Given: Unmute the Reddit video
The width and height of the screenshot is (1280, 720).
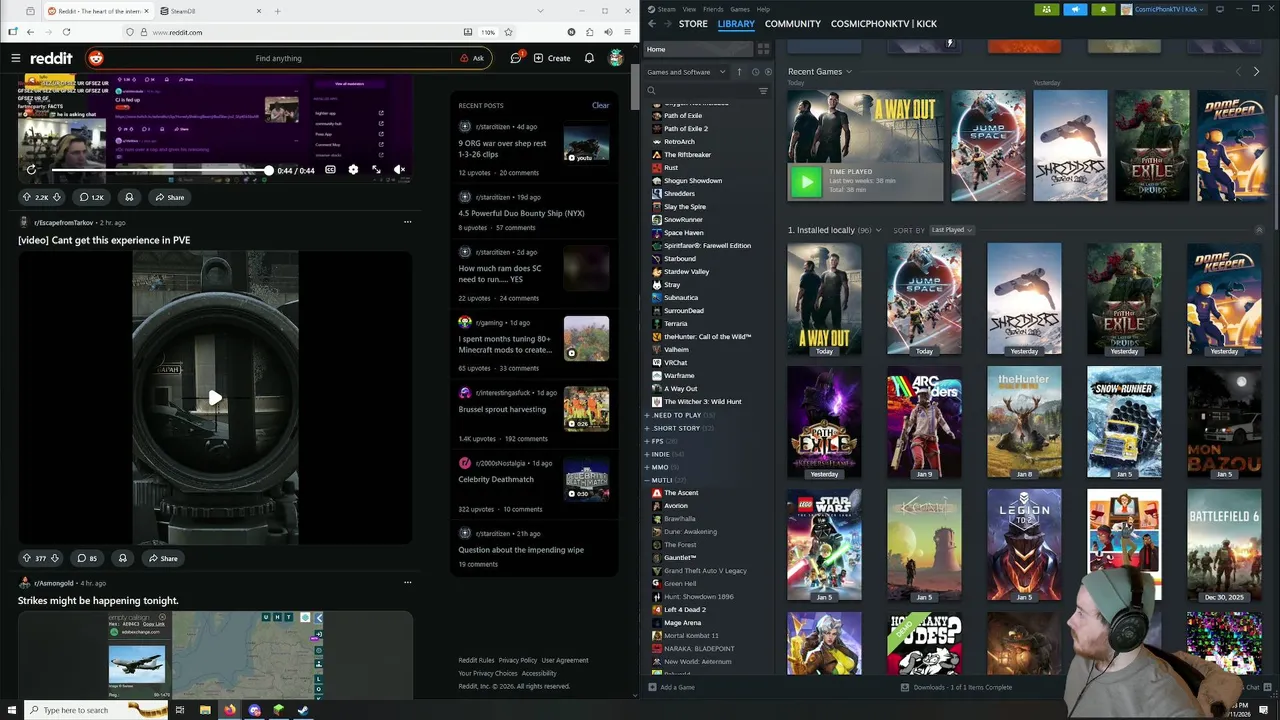Looking at the screenshot, I should coord(399,170).
